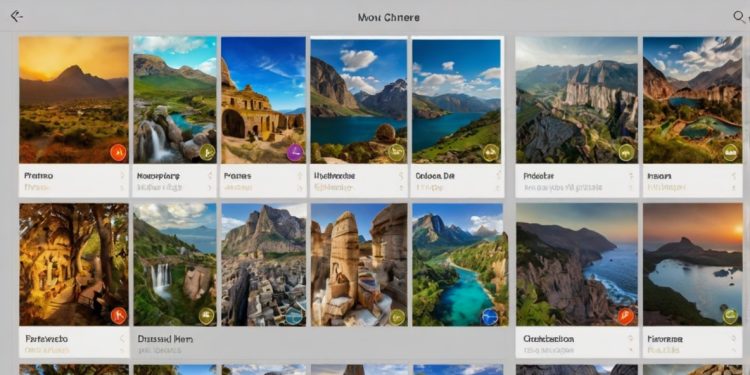The image size is (750, 375).
Task: Expand arrow beside 'Insiors' card title
Action: point(734,176)
